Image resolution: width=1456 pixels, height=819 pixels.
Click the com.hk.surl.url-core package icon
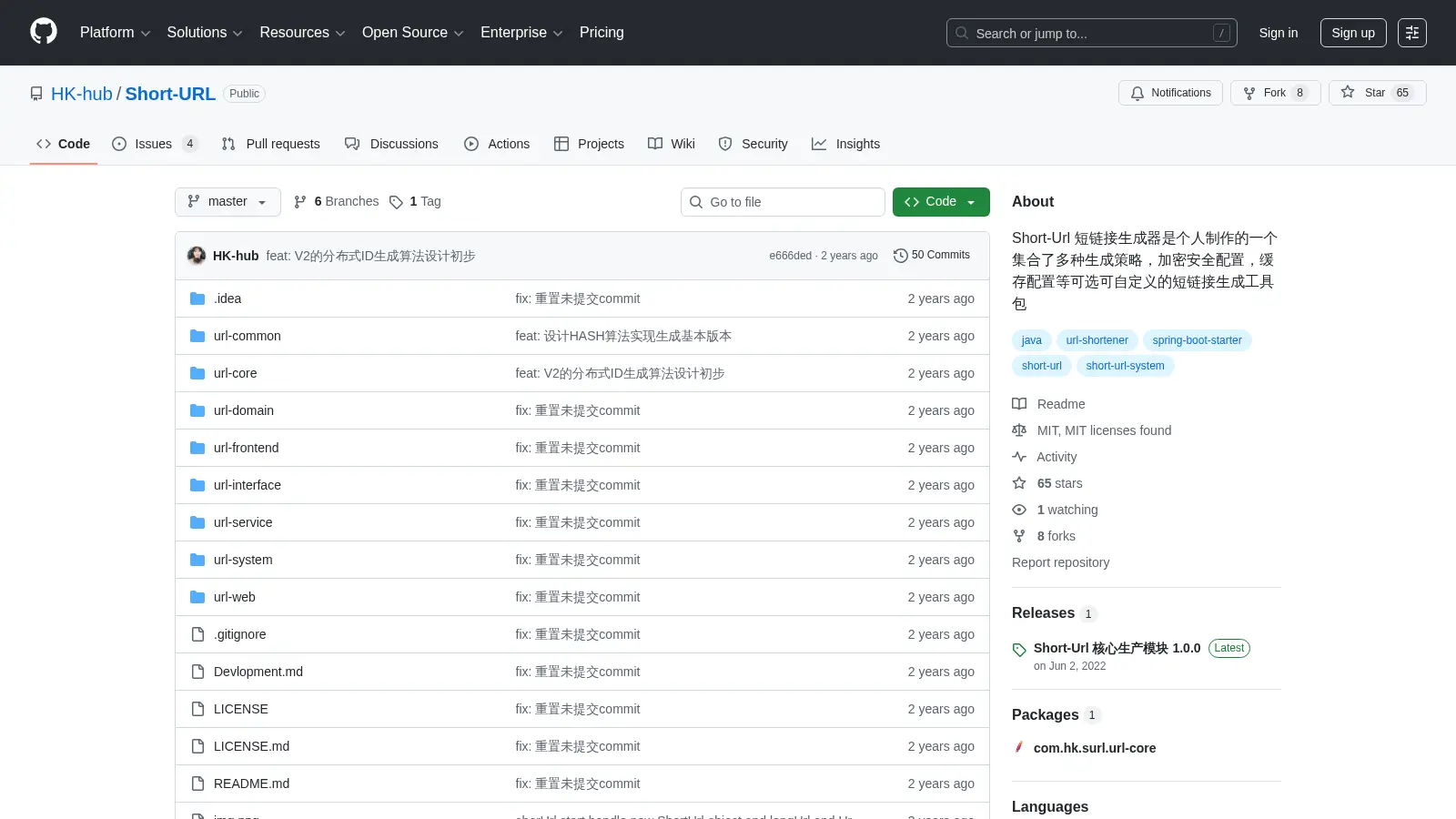[x=1019, y=747]
